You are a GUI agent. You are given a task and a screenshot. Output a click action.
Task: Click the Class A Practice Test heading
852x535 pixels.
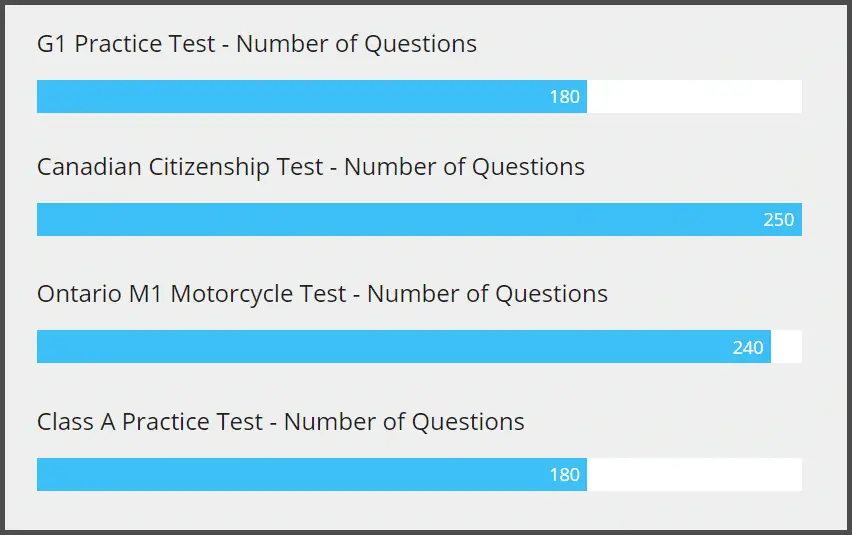point(280,422)
